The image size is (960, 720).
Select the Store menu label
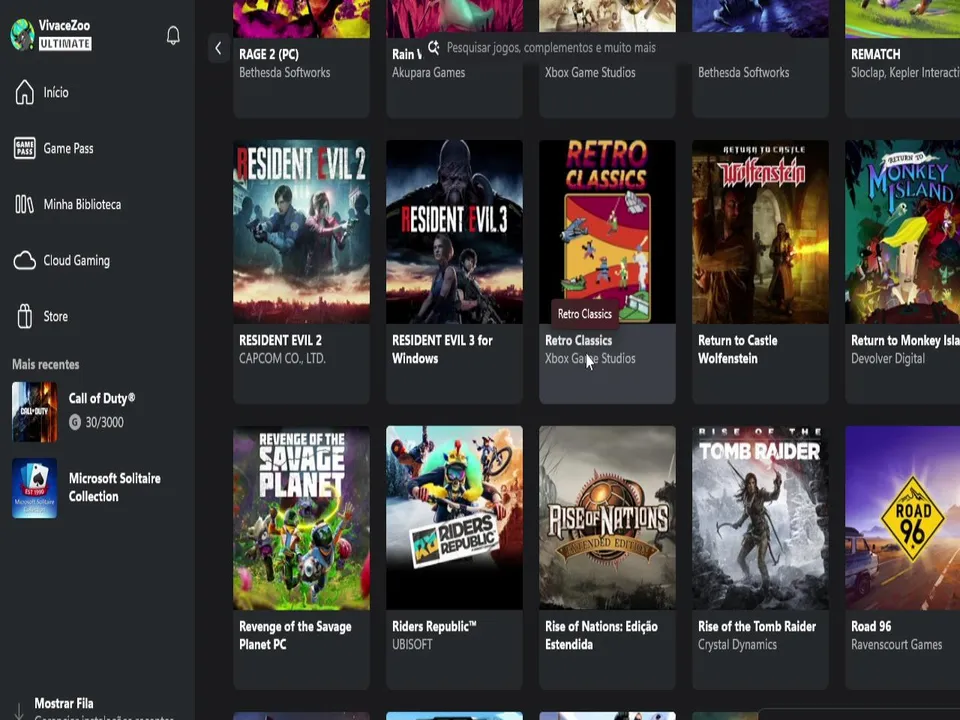click(x=55, y=317)
